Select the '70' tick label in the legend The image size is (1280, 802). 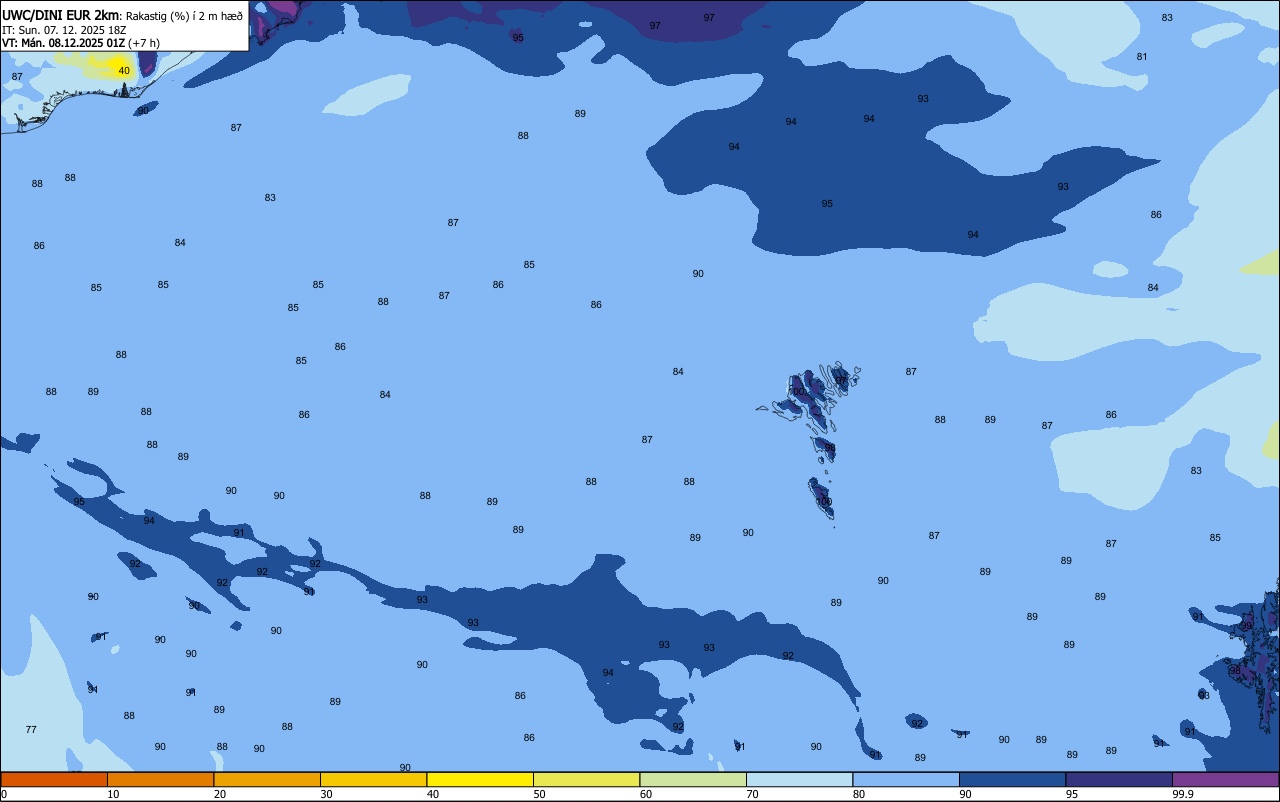pyautogui.click(x=752, y=794)
